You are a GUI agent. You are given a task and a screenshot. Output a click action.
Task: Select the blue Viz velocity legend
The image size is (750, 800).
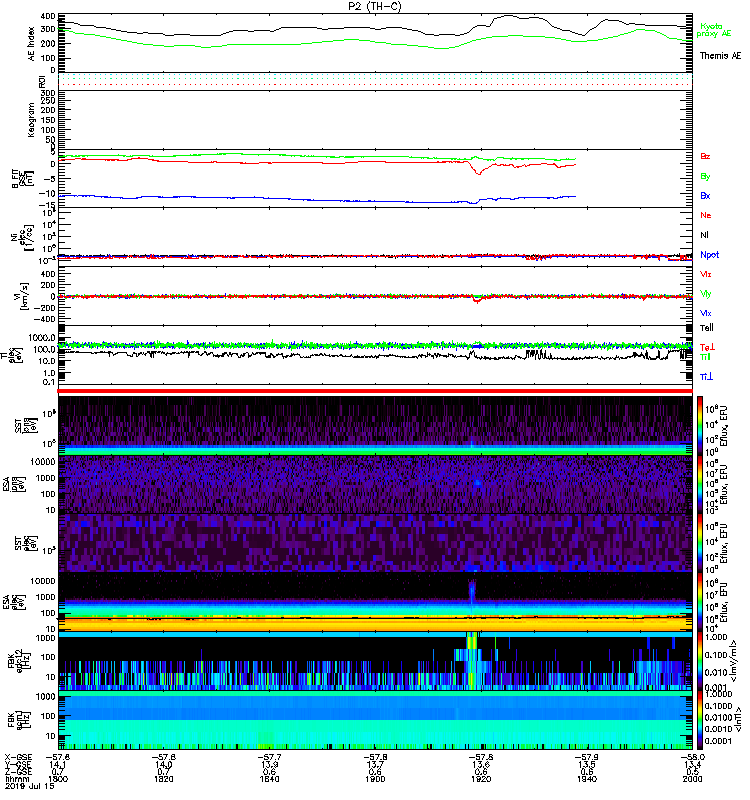tap(706, 313)
